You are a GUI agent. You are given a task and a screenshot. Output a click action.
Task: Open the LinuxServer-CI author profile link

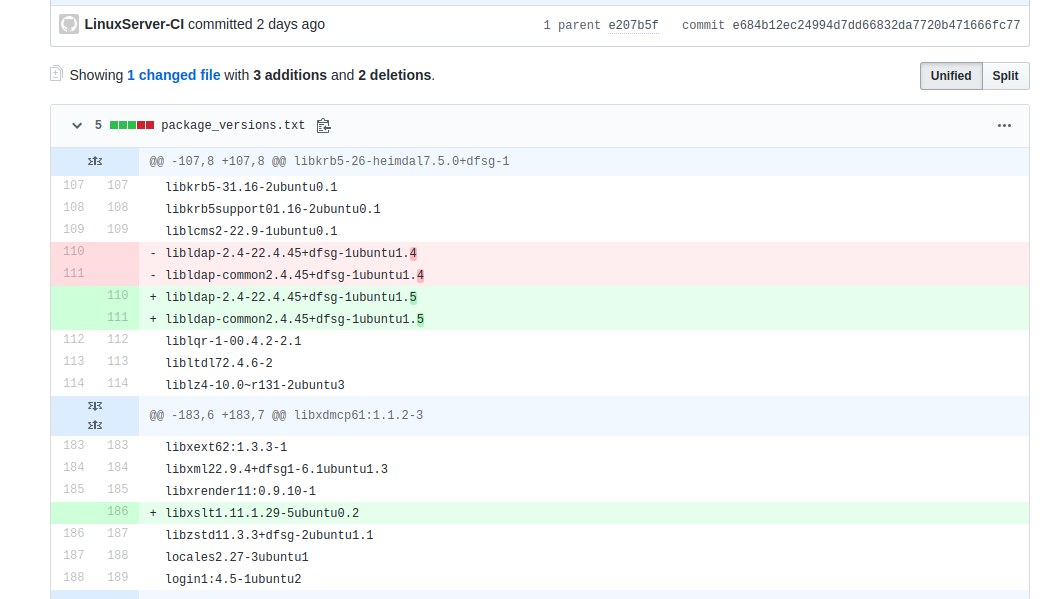point(134,24)
